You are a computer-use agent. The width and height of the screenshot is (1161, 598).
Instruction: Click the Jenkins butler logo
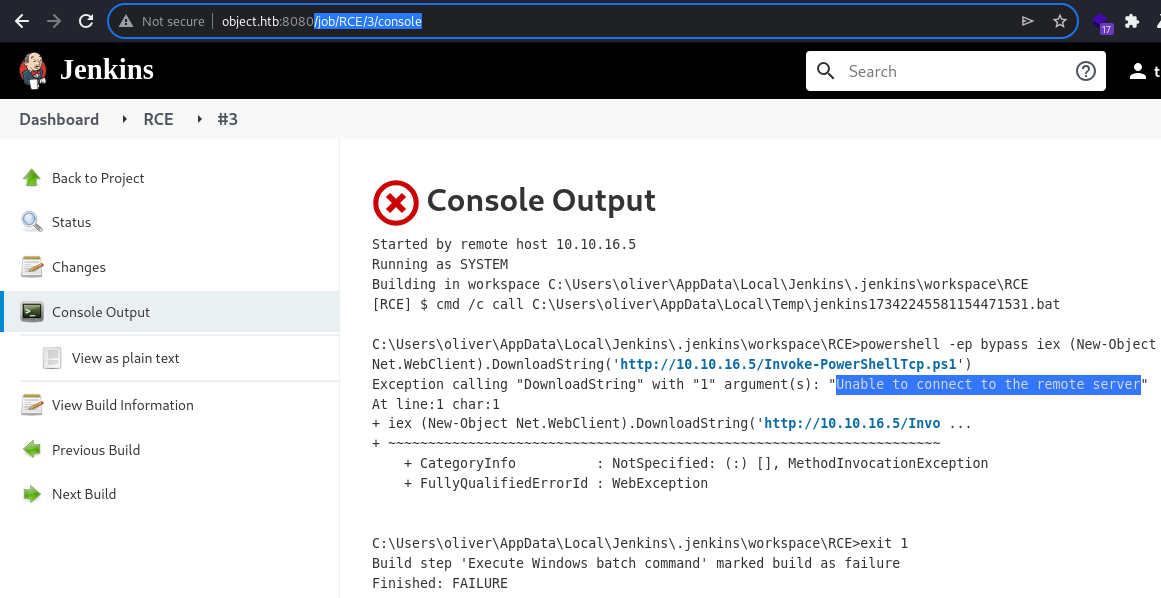tap(33, 71)
